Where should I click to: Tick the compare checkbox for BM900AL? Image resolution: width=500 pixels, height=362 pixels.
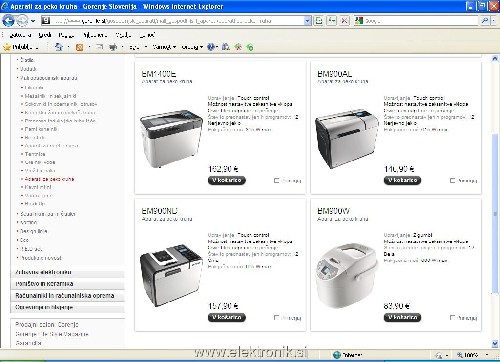tap(452, 180)
